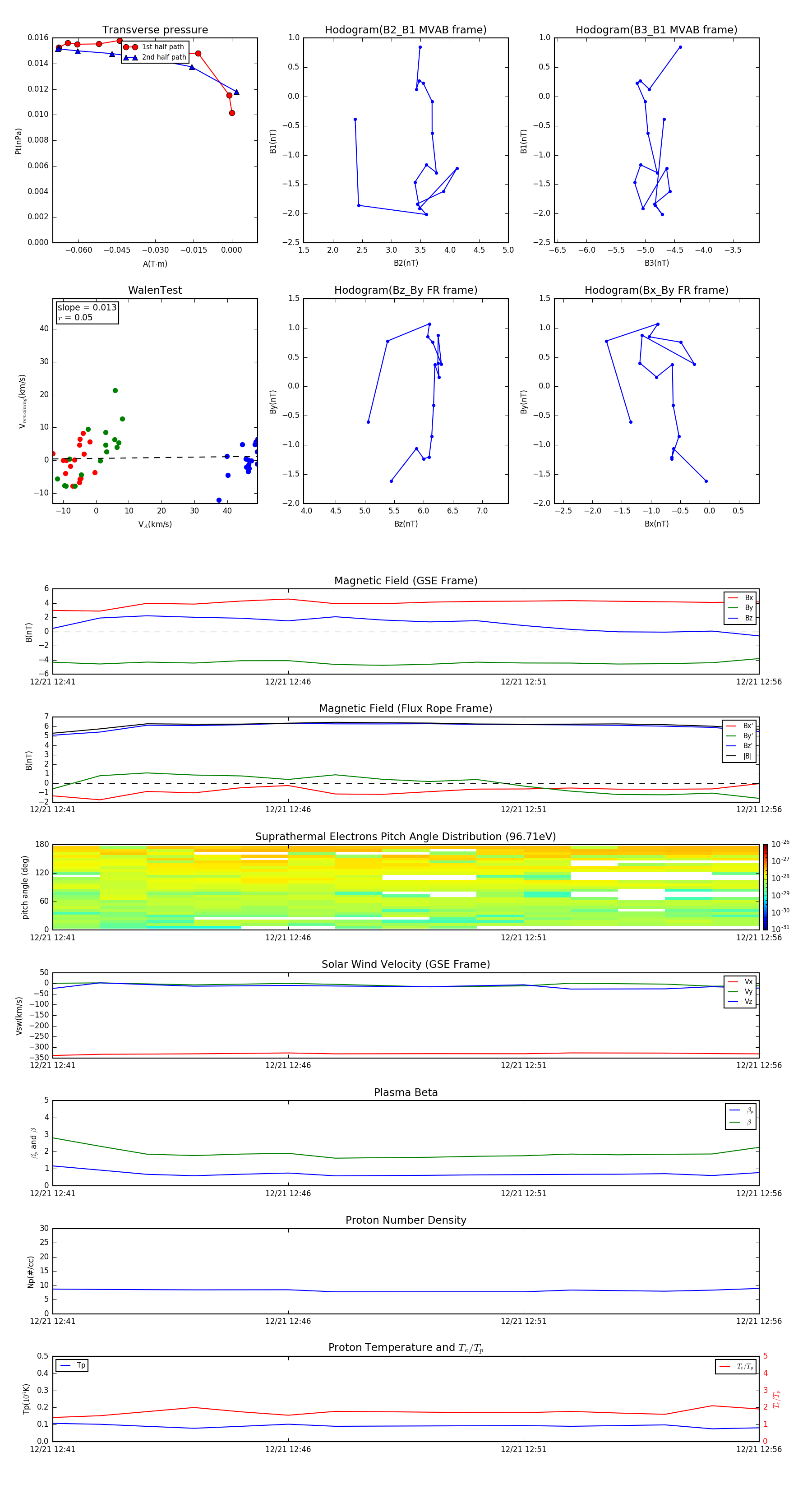Click the B3(nT) x-axis label

click(x=656, y=263)
